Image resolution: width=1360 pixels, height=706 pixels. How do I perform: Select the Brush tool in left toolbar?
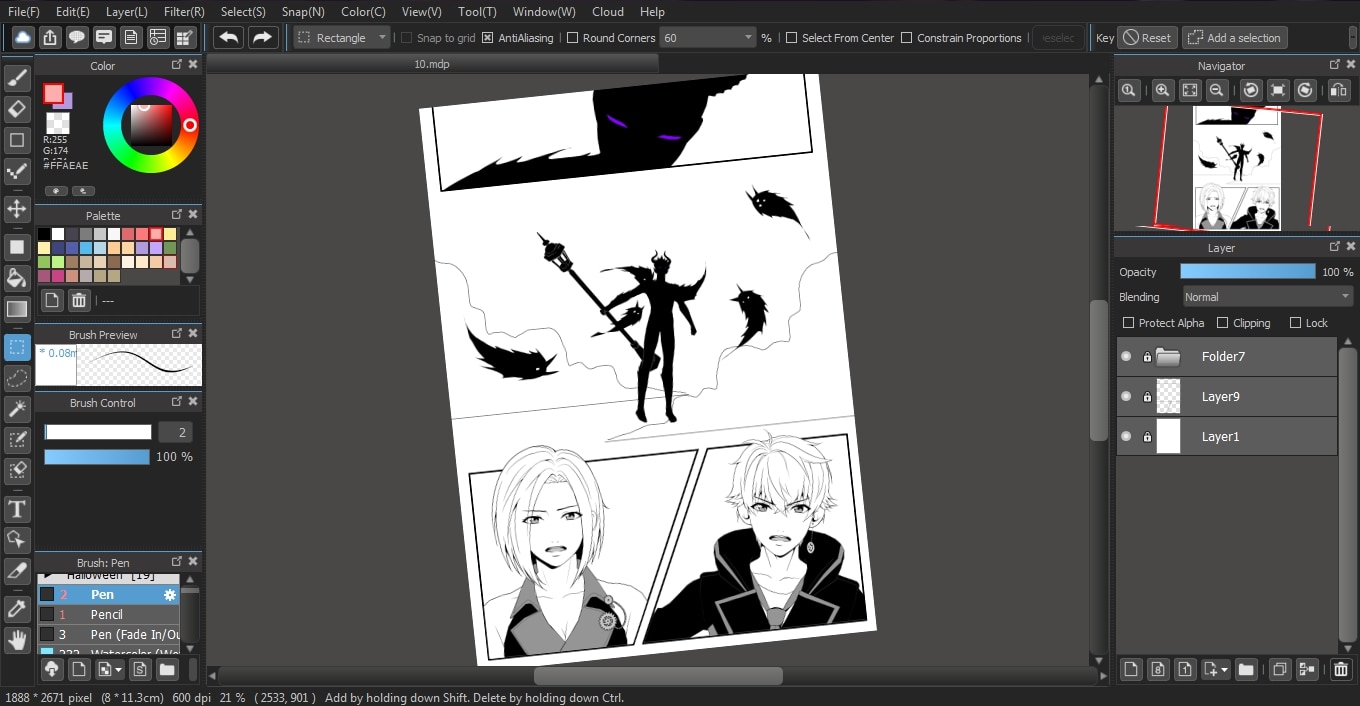17,77
